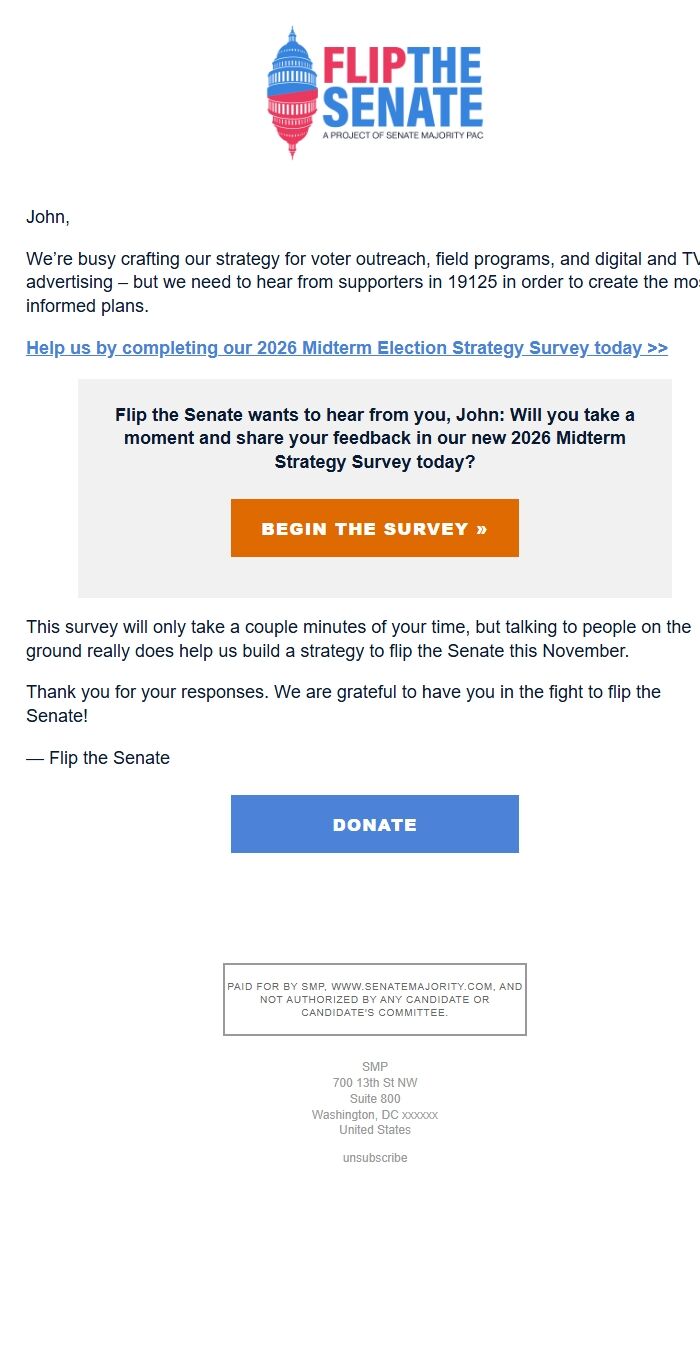Click the BEGIN THE SURVEY button
This screenshot has width=700, height=1349.
(374, 528)
